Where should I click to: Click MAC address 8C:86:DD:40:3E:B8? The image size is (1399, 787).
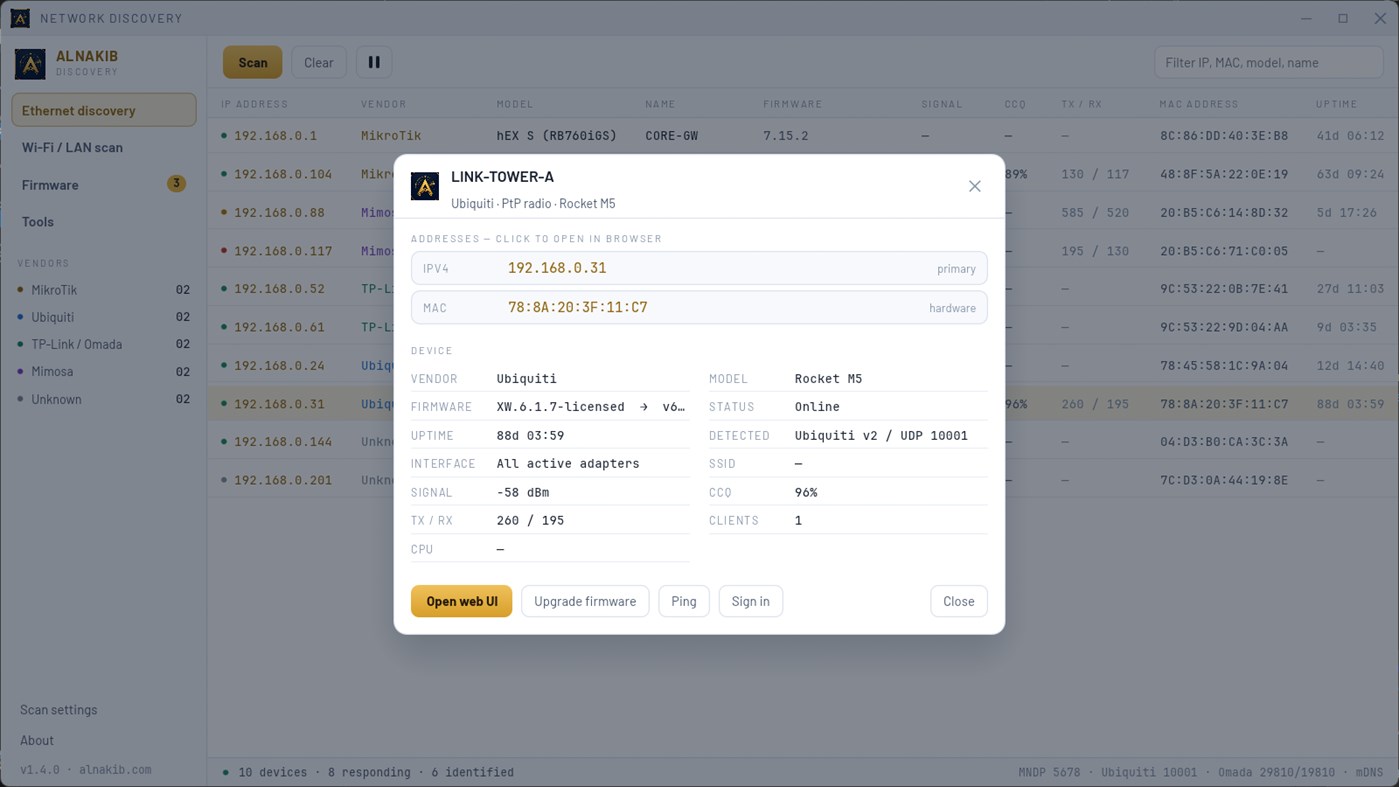1224,135
